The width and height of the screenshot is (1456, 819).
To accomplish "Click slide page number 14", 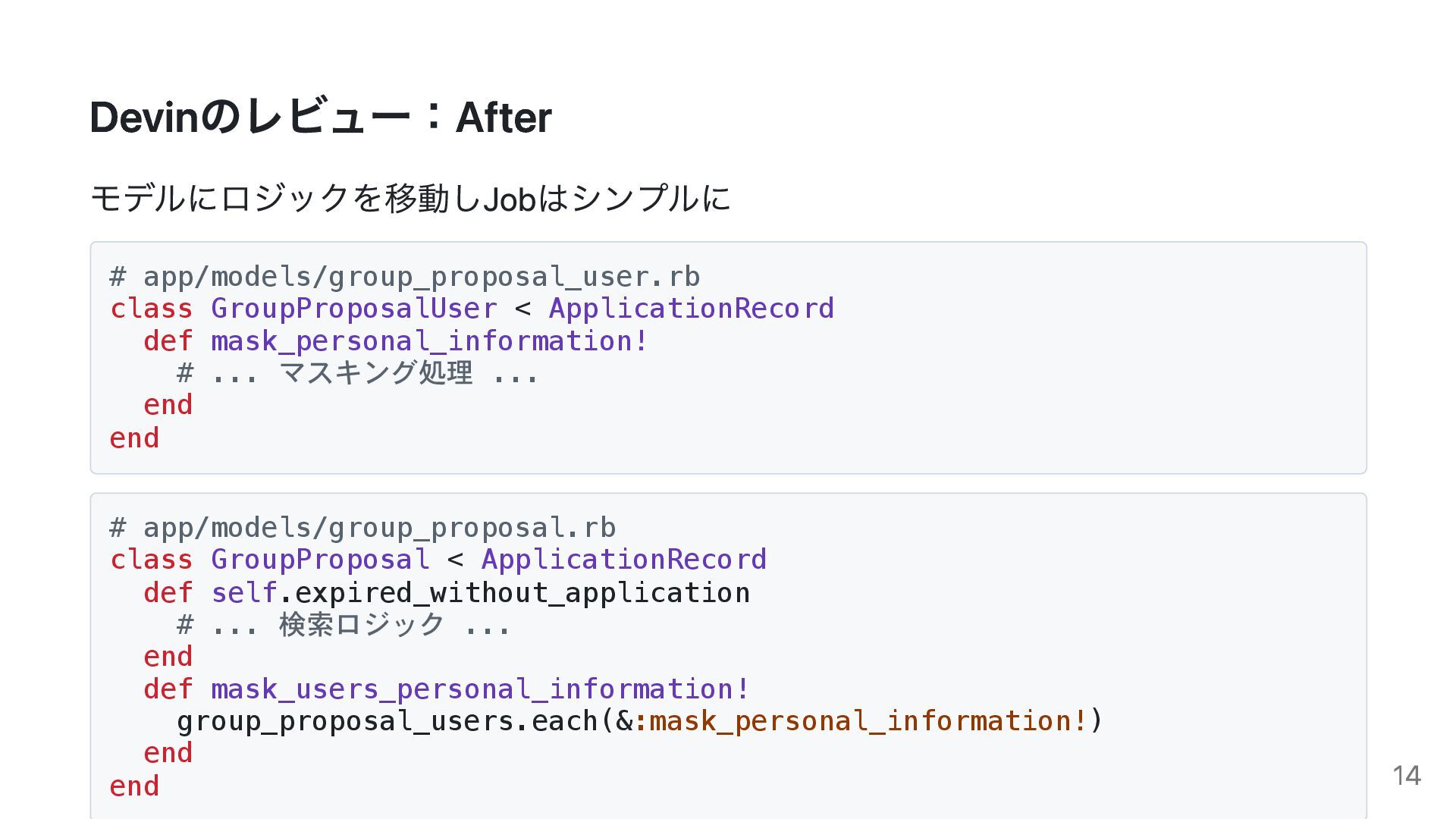I will [1406, 776].
